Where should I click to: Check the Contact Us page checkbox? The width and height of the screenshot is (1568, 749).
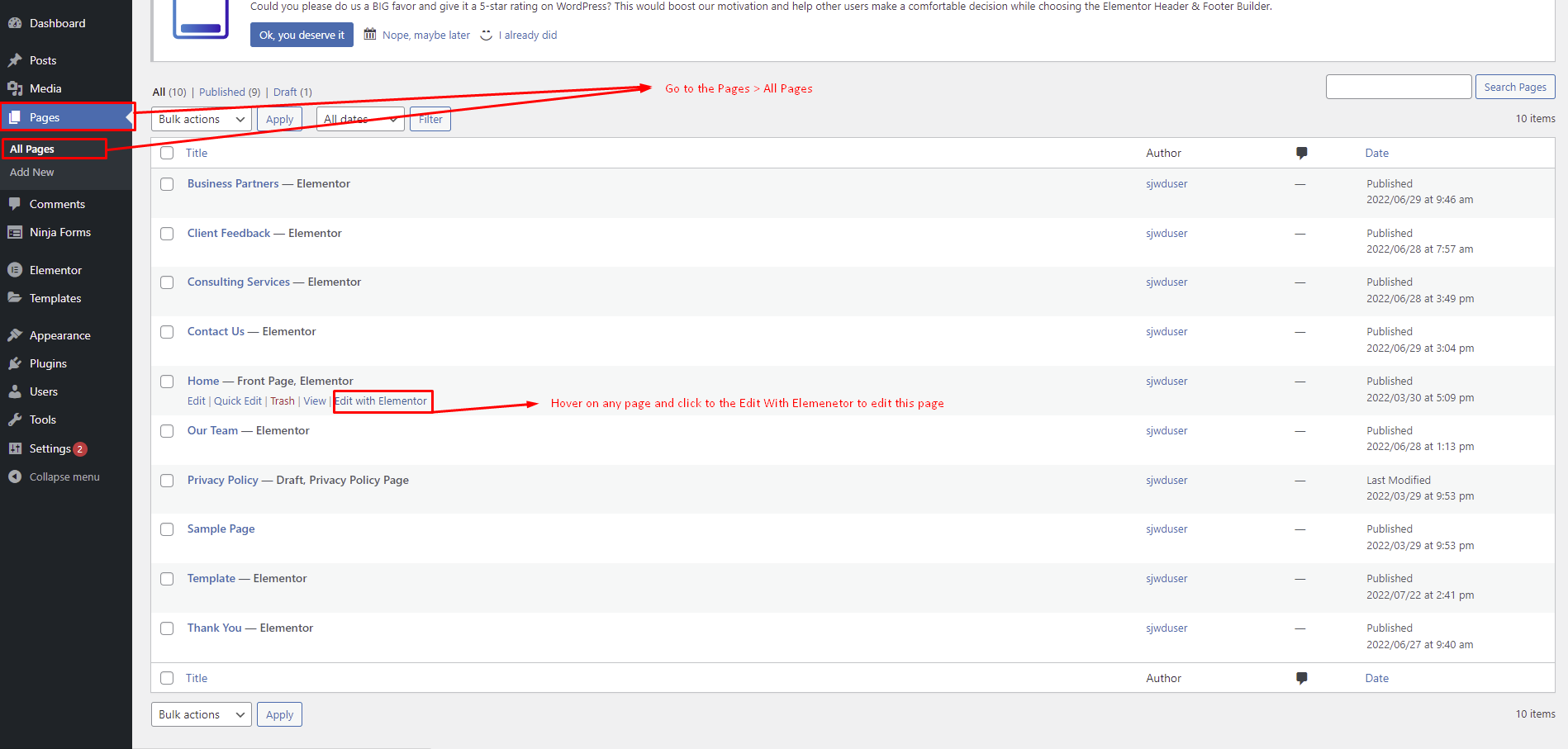tap(167, 332)
